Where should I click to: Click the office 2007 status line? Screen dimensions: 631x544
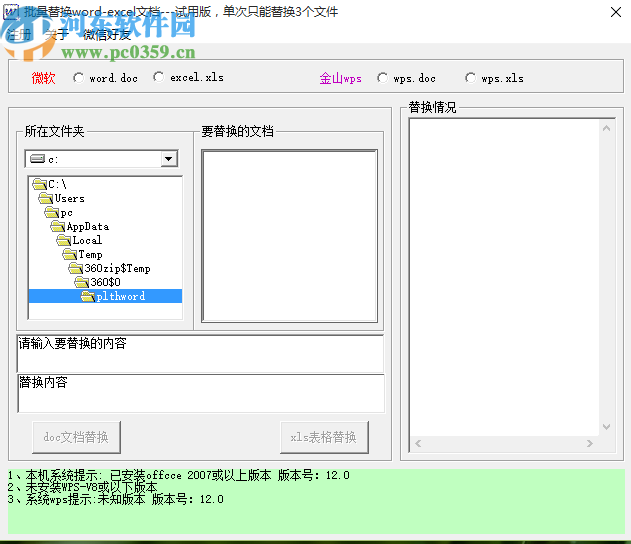pos(179,475)
